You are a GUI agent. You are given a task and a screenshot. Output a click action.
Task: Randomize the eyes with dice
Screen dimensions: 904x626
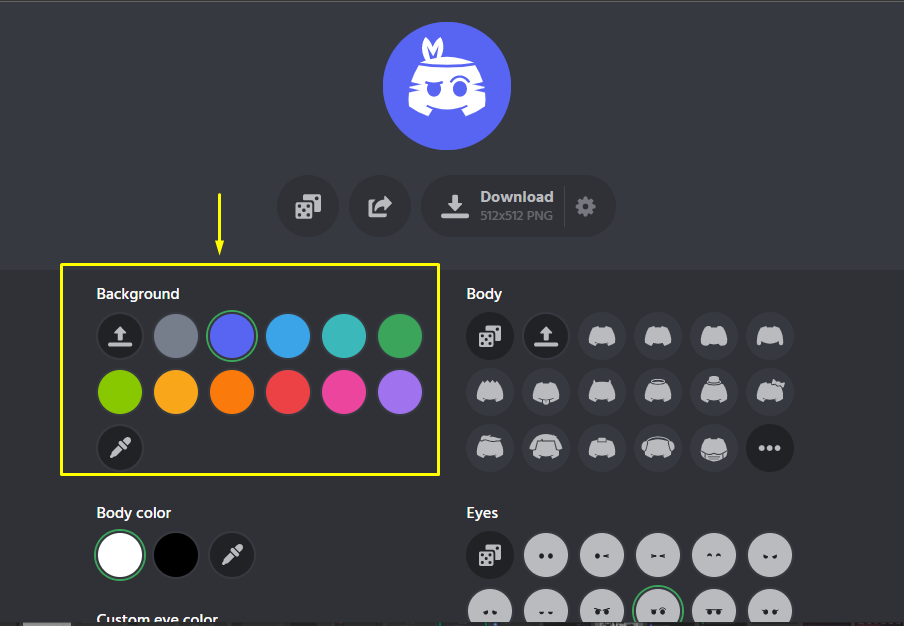tap(489, 555)
